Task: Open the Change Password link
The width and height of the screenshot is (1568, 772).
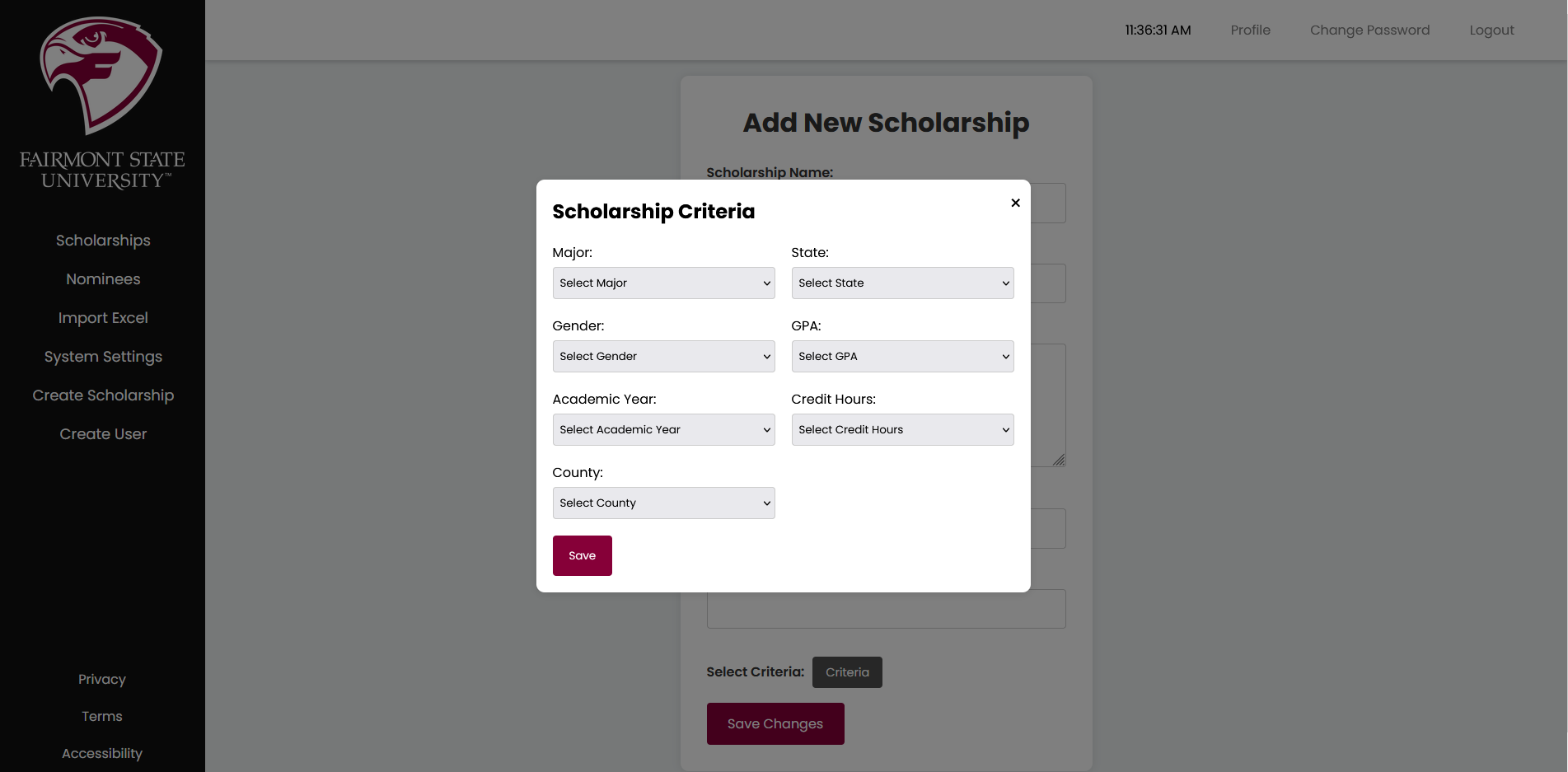Action: click(1369, 30)
